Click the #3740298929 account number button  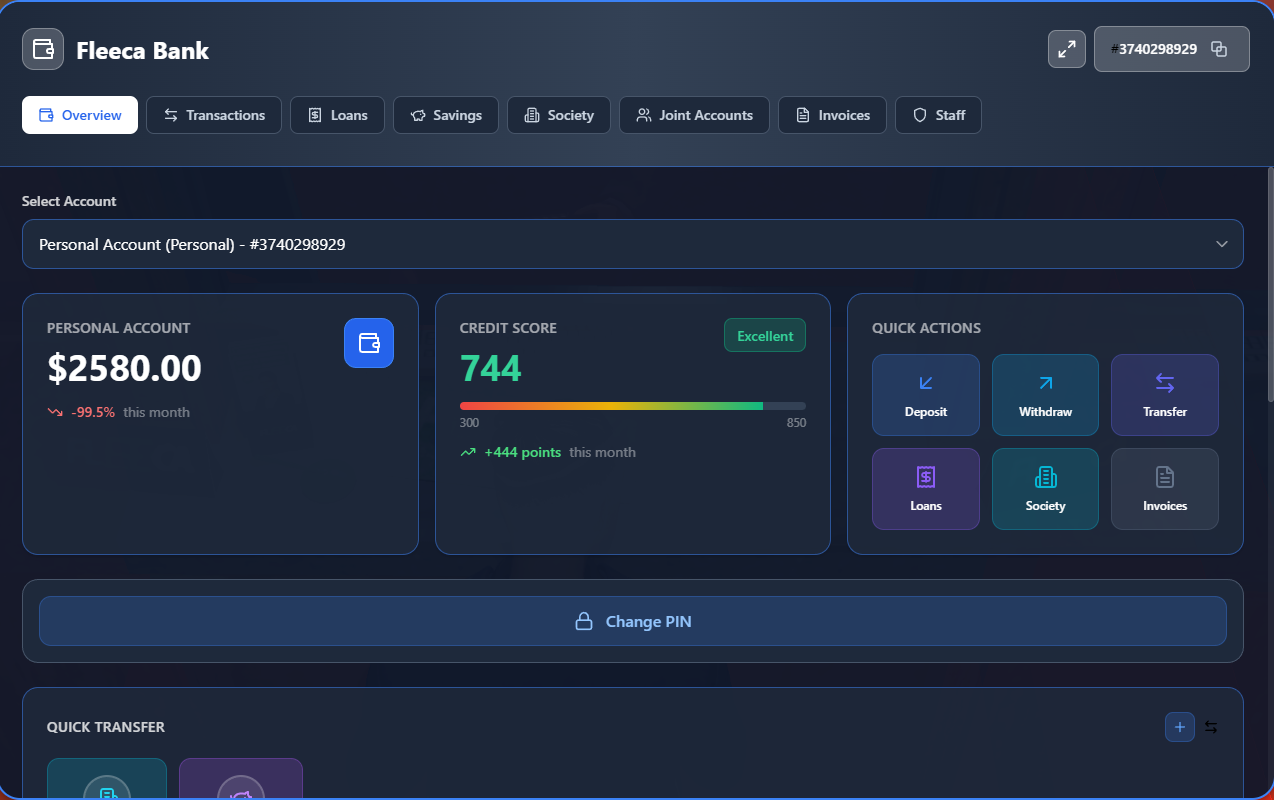(1172, 49)
